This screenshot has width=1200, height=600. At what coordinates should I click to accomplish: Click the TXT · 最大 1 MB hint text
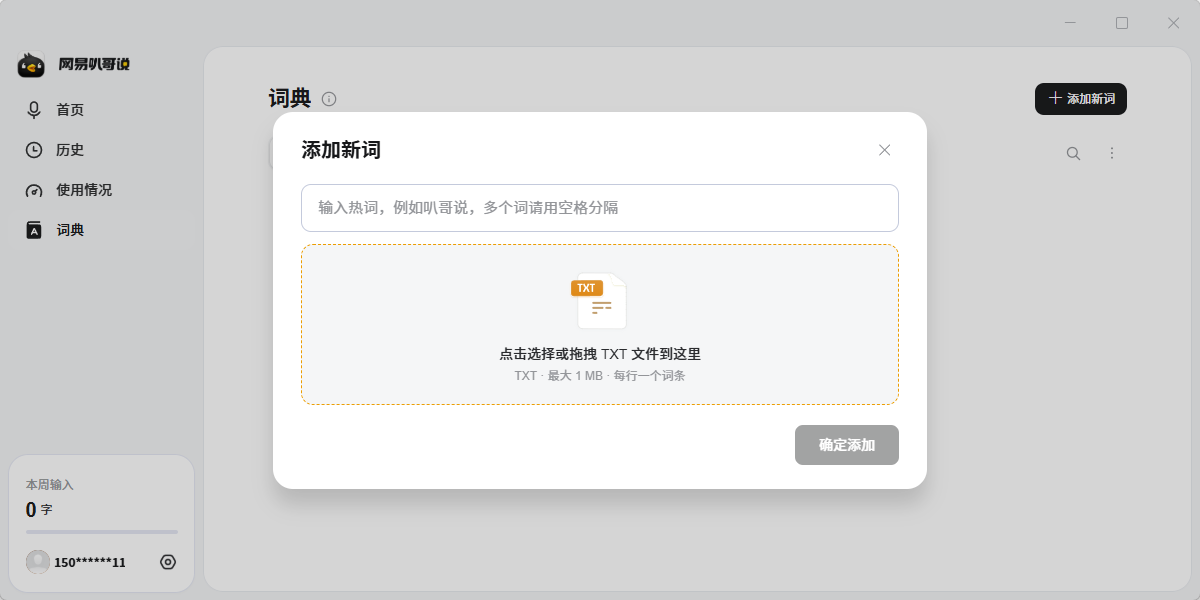[600, 376]
